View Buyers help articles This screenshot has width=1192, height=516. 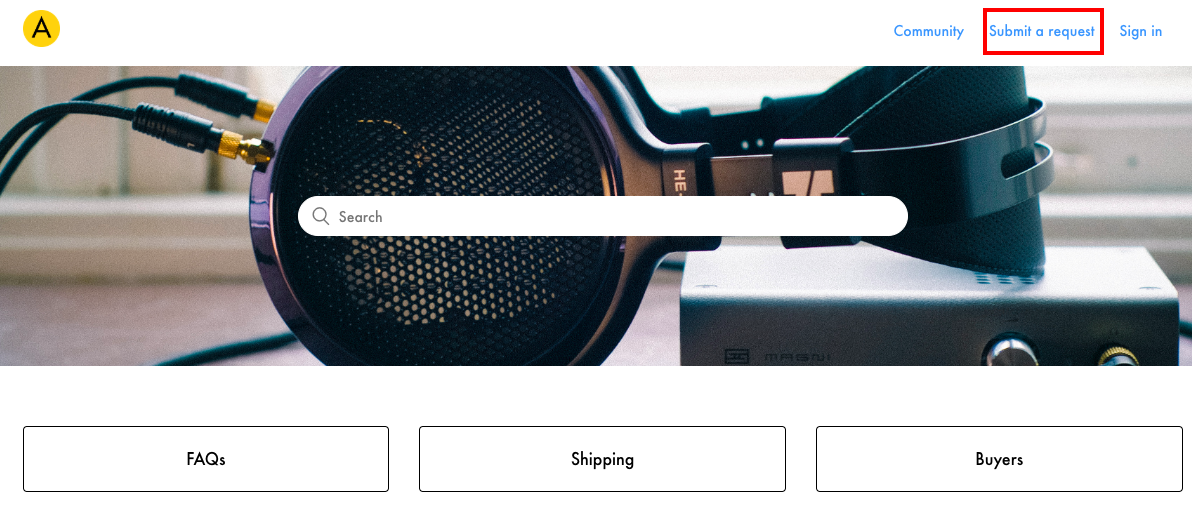(x=999, y=459)
